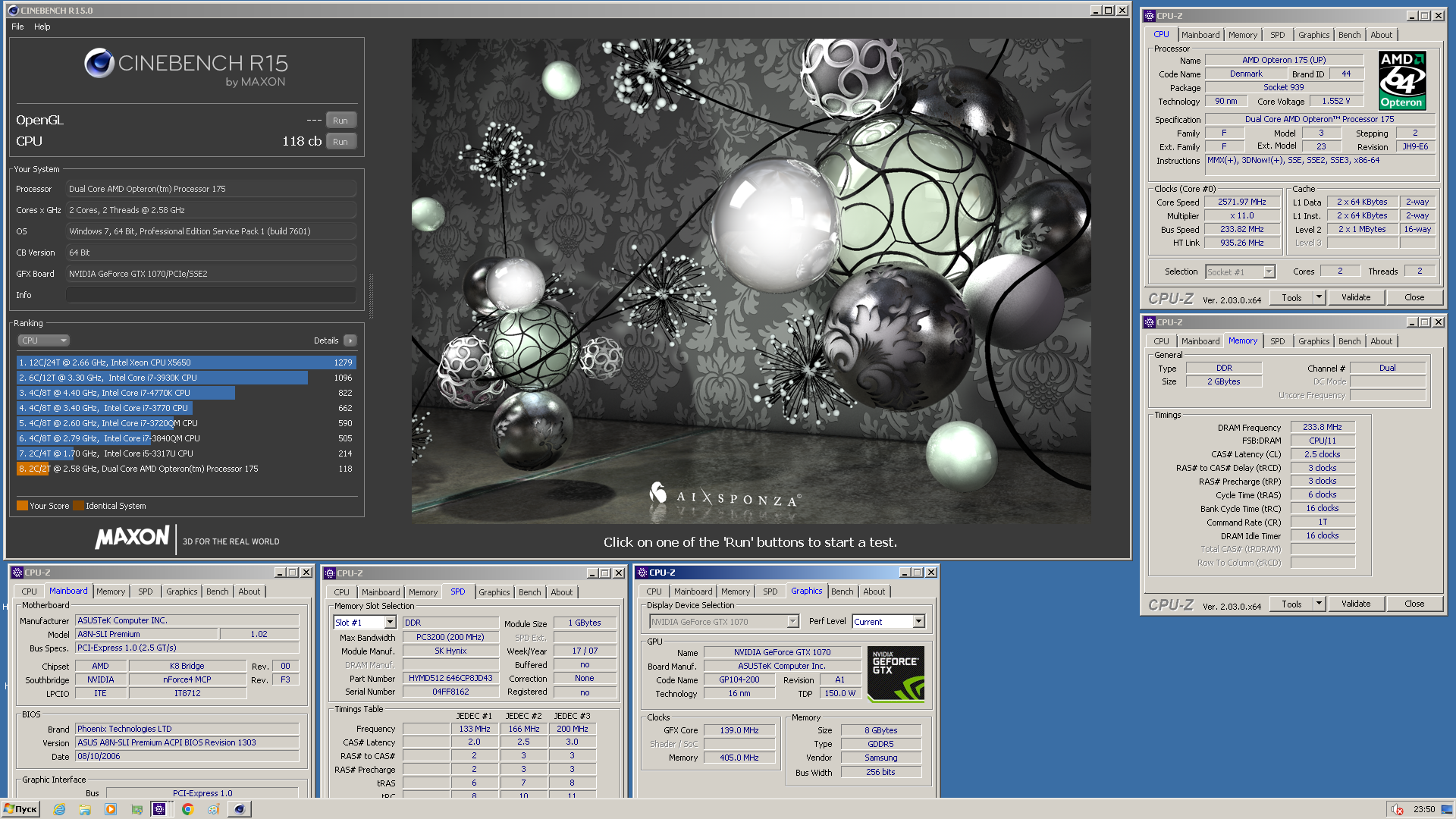The width and height of the screenshot is (1456, 819).
Task: Click the empty Info field in Cinebench
Action: click(211, 295)
